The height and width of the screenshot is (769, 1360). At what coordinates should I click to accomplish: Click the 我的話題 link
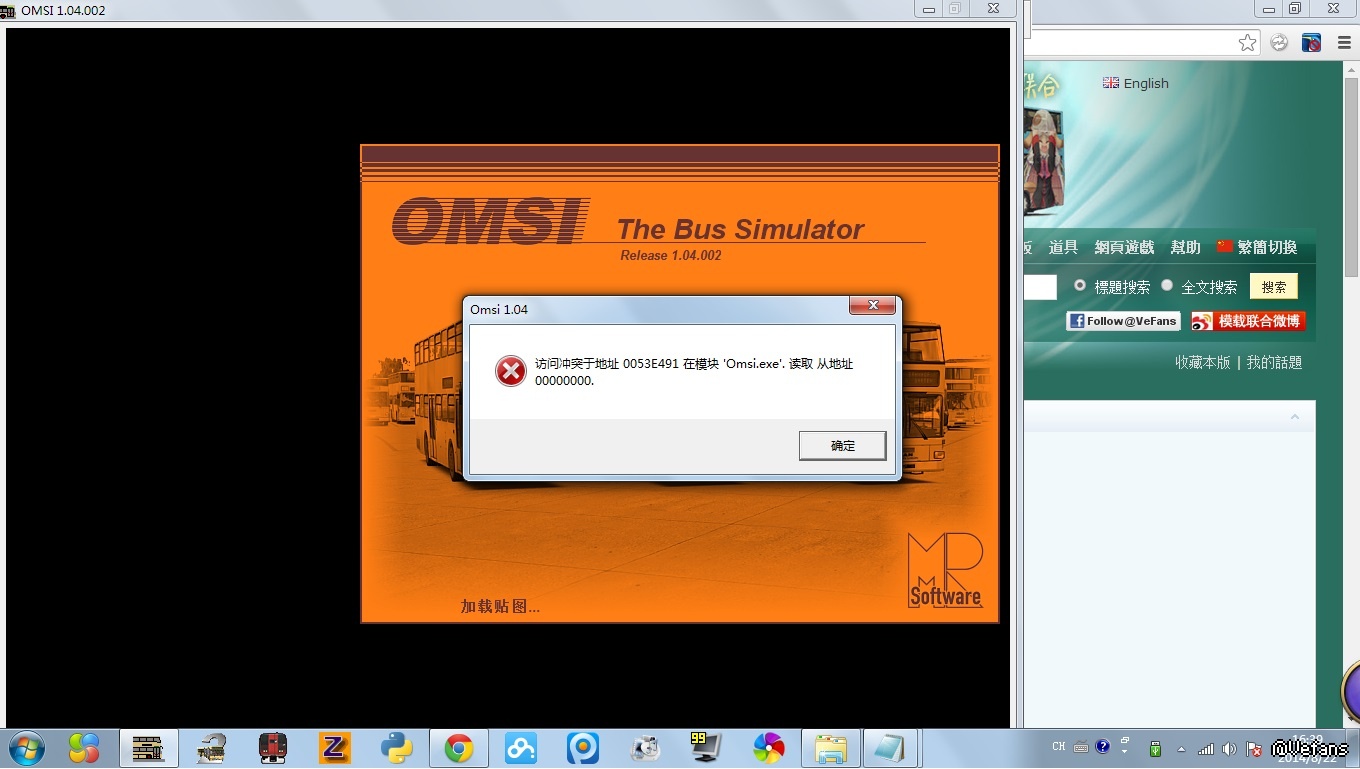pos(1274,362)
